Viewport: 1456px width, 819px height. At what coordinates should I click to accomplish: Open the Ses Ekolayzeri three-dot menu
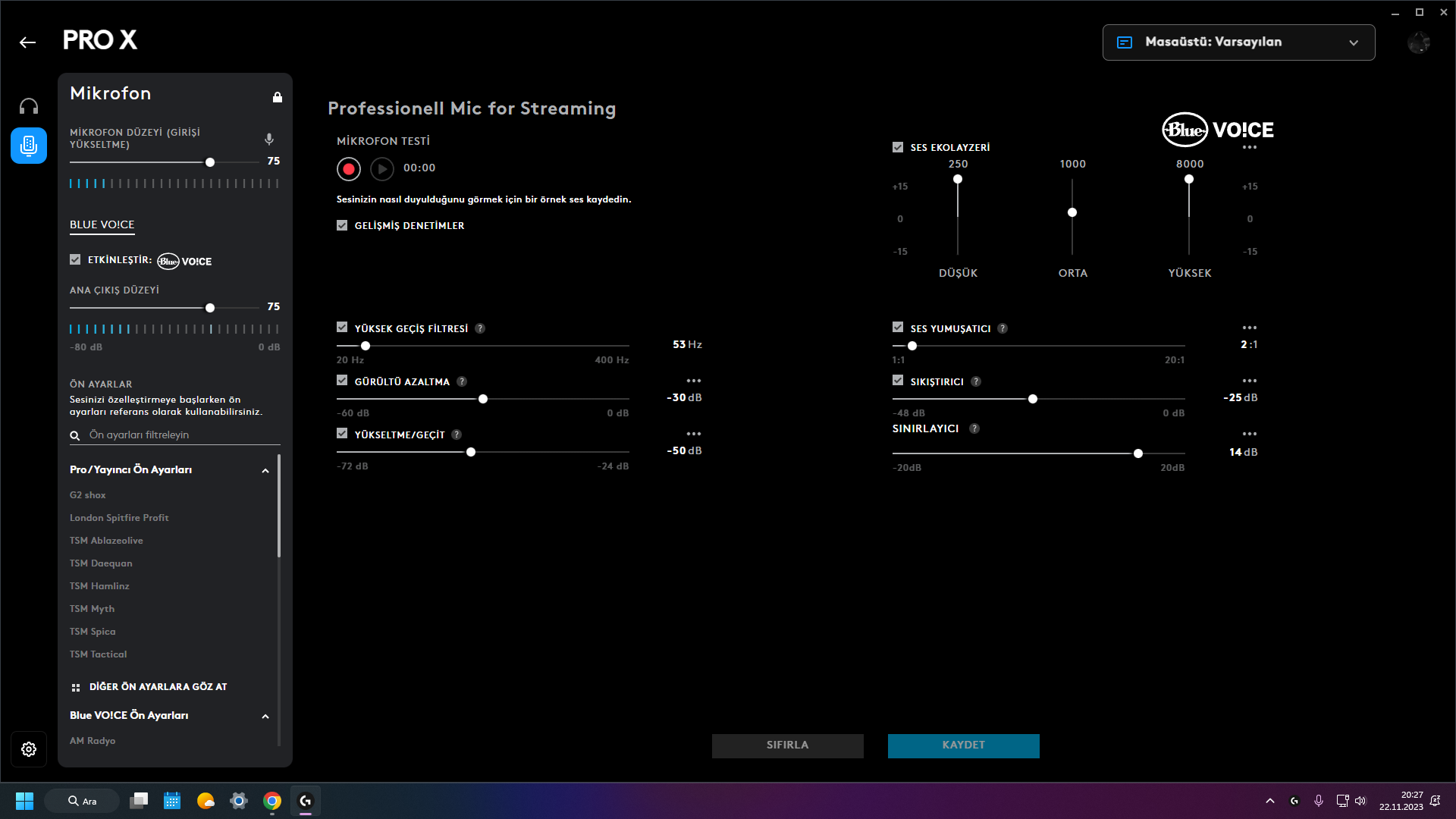[x=1249, y=148]
